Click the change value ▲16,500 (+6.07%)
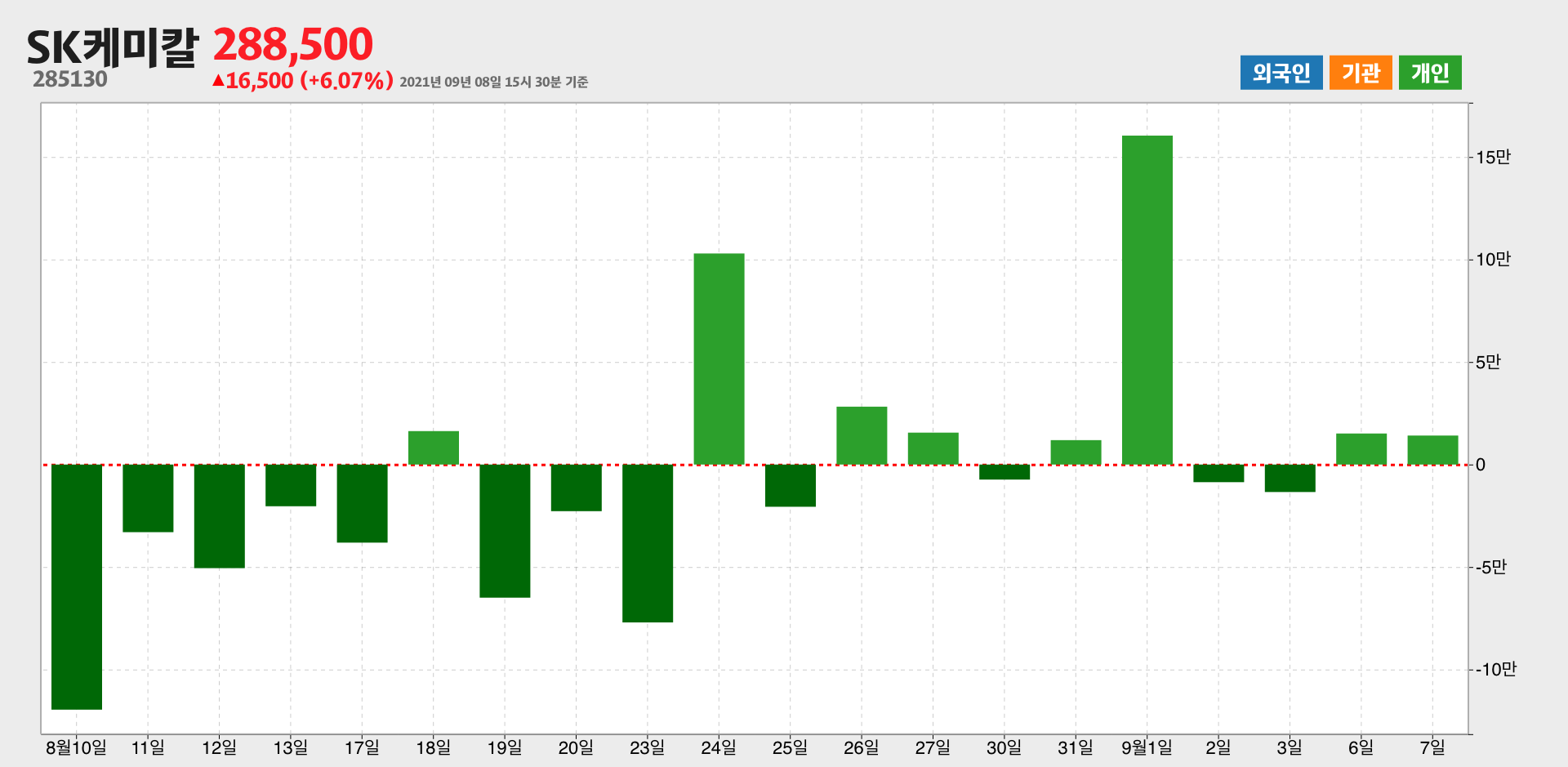This screenshot has width=1568, height=767. (x=303, y=80)
